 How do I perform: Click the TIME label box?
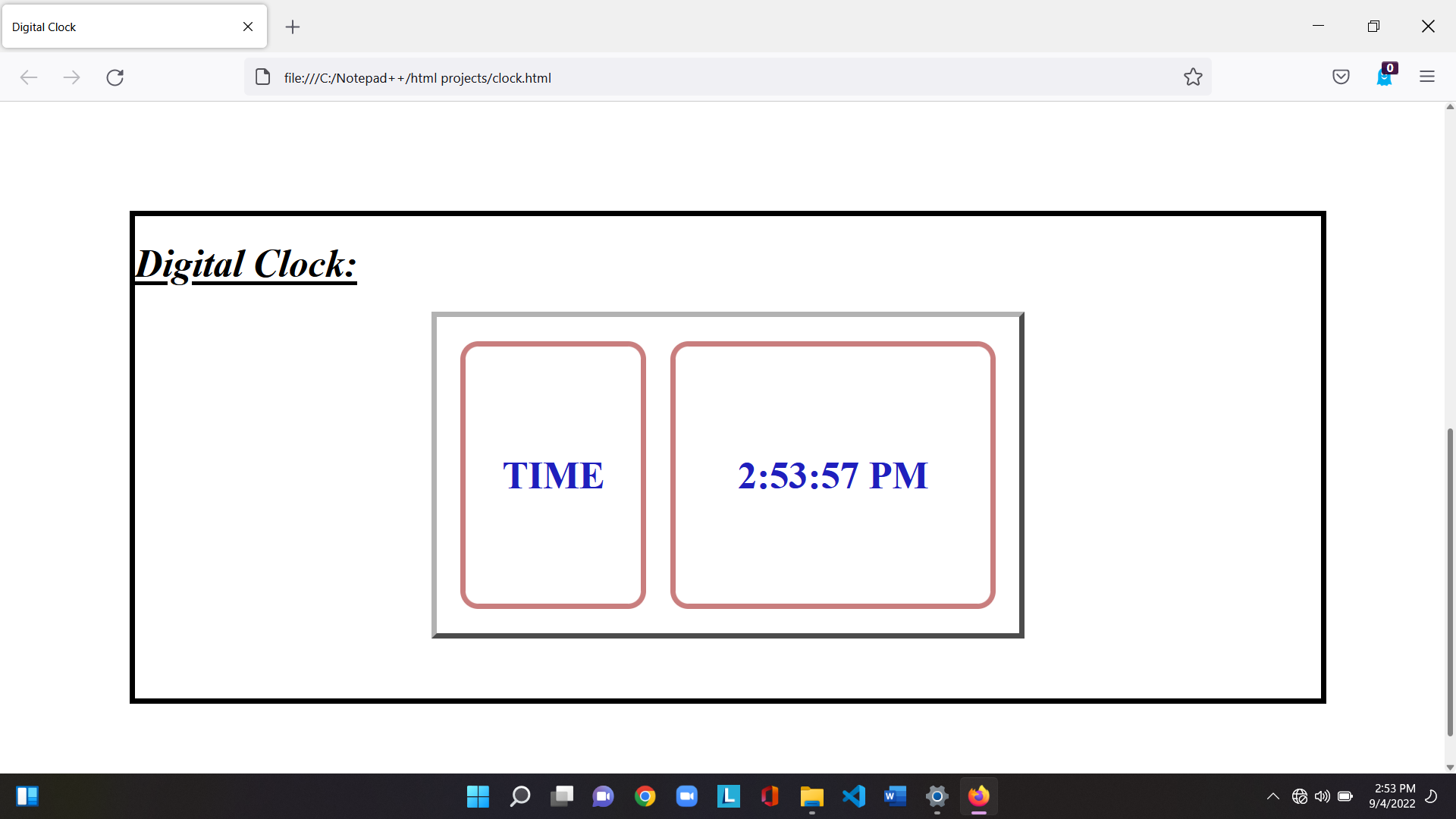553,475
